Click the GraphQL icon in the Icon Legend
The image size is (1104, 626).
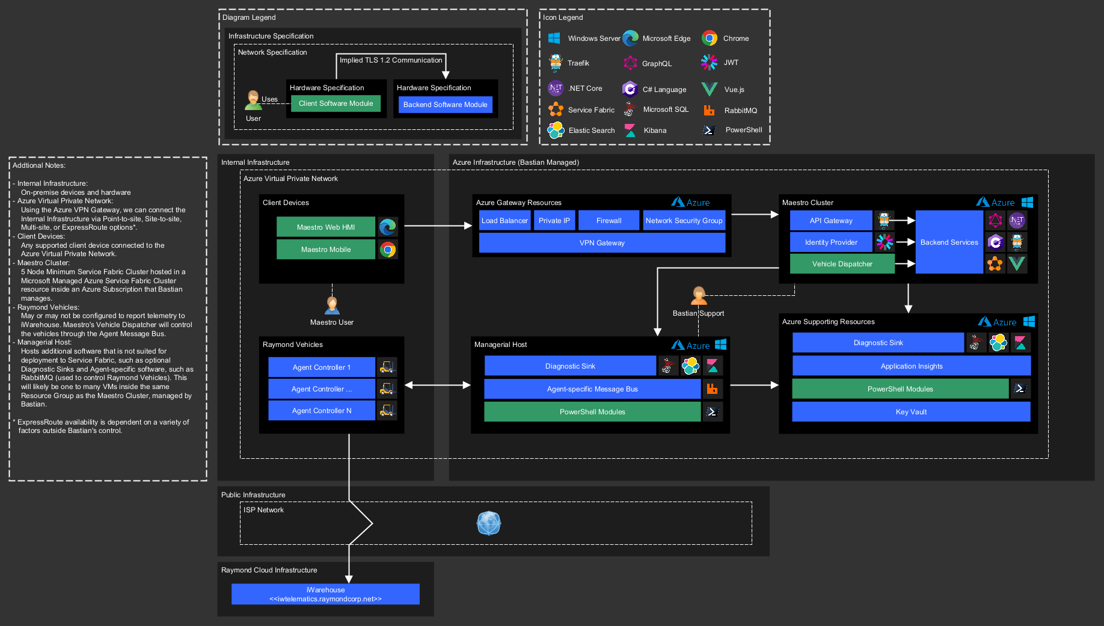(630, 63)
